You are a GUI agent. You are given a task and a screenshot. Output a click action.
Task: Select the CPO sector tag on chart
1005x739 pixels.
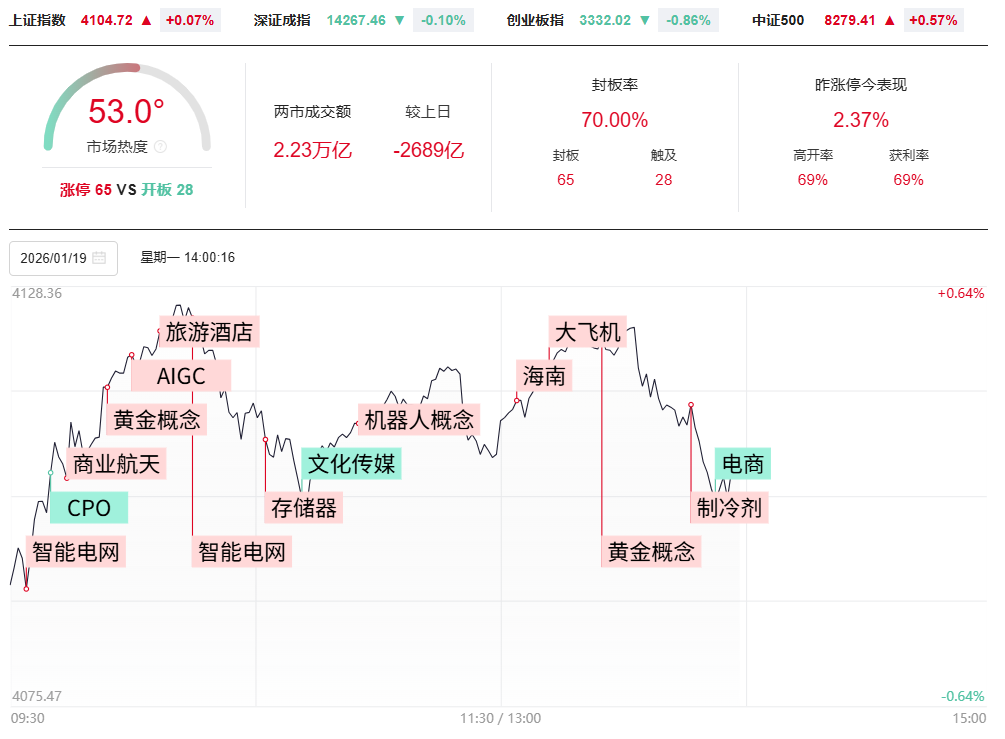pos(89,508)
